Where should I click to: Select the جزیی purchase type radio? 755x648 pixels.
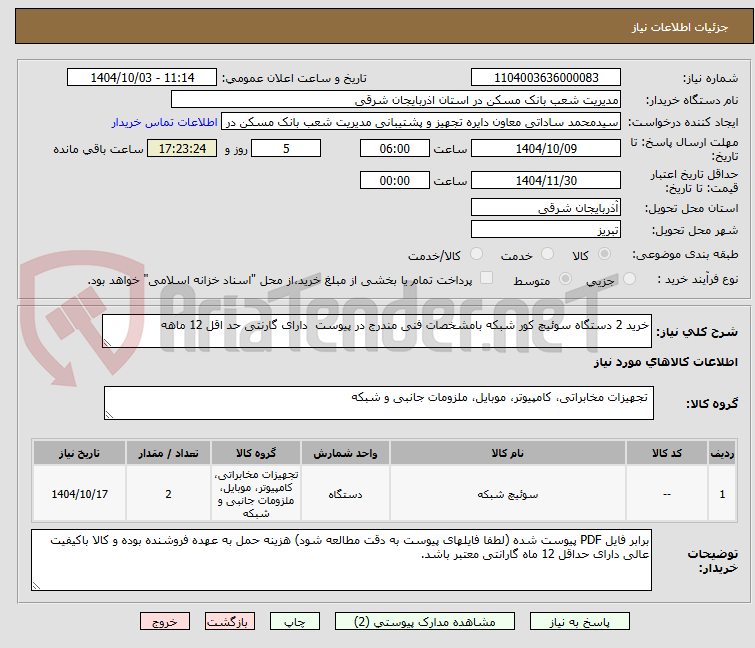click(629, 279)
